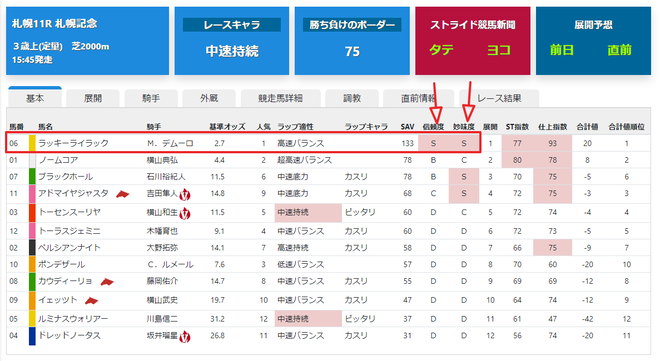Screen dimensions: 660x361
Task: Click ST指数 value 80
Action: coord(517,160)
